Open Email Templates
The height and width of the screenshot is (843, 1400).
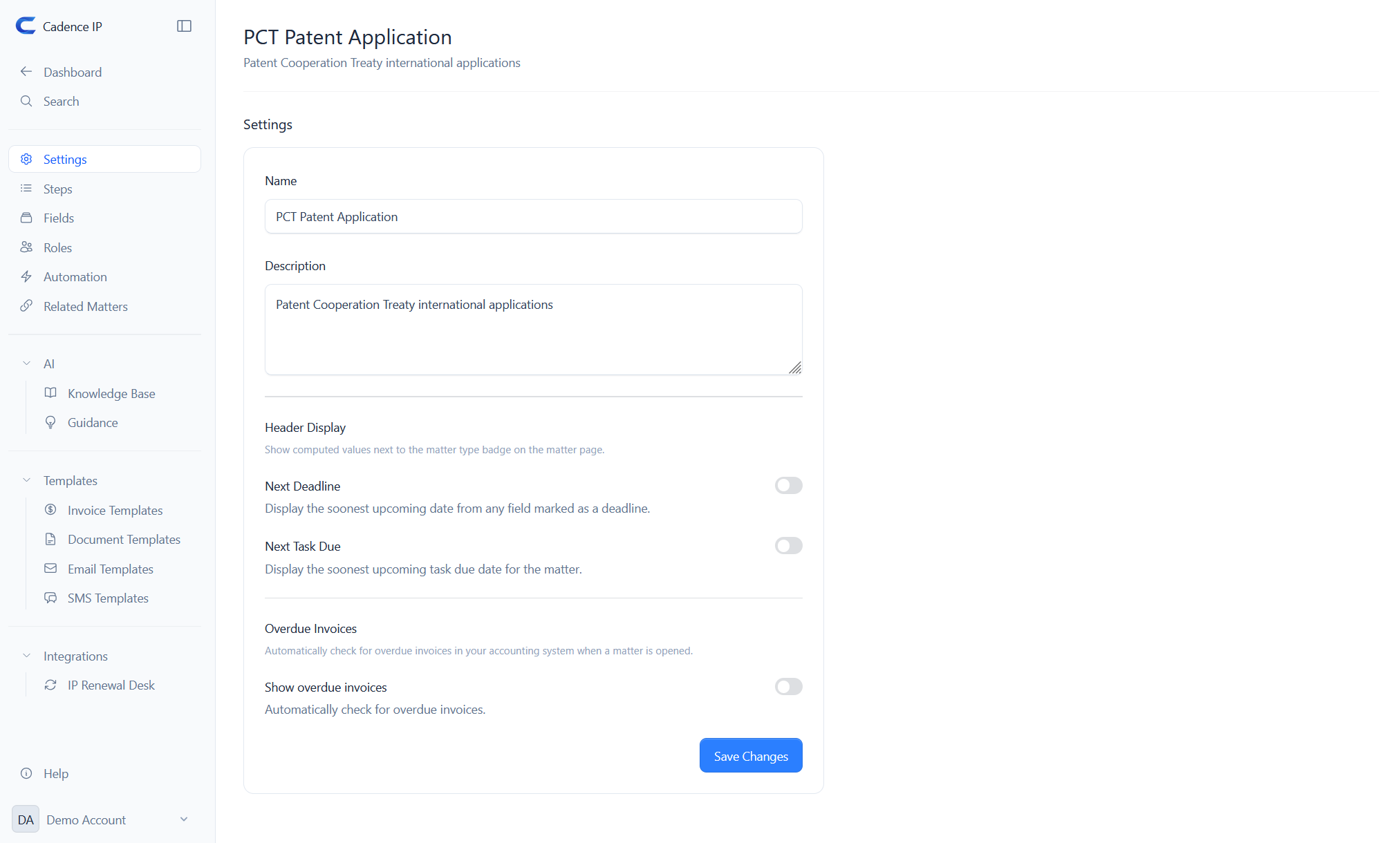pyautogui.click(x=111, y=569)
